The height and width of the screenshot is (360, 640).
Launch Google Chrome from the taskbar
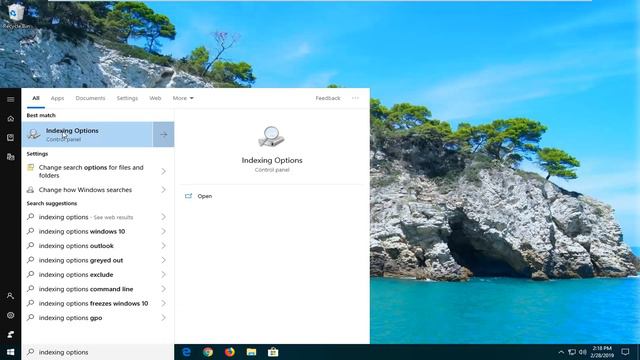(x=208, y=352)
